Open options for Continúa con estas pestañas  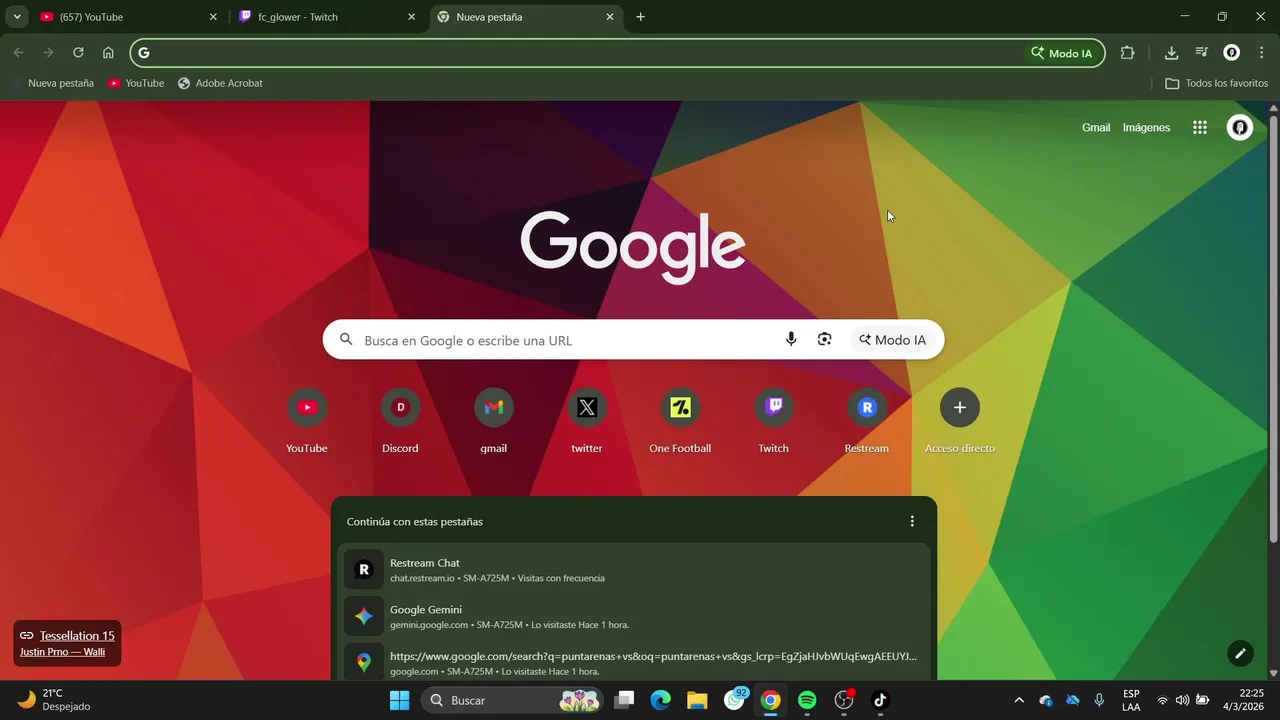click(x=911, y=521)
